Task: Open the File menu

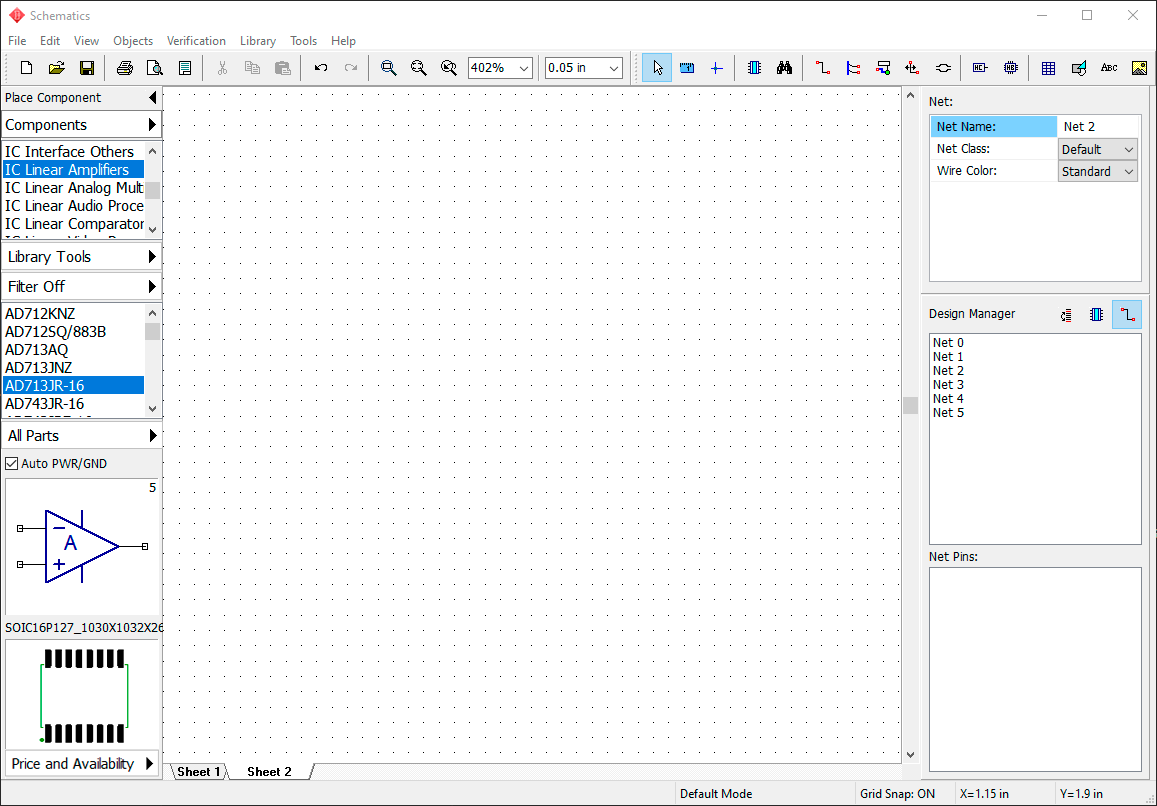Action: coord(17,41)
